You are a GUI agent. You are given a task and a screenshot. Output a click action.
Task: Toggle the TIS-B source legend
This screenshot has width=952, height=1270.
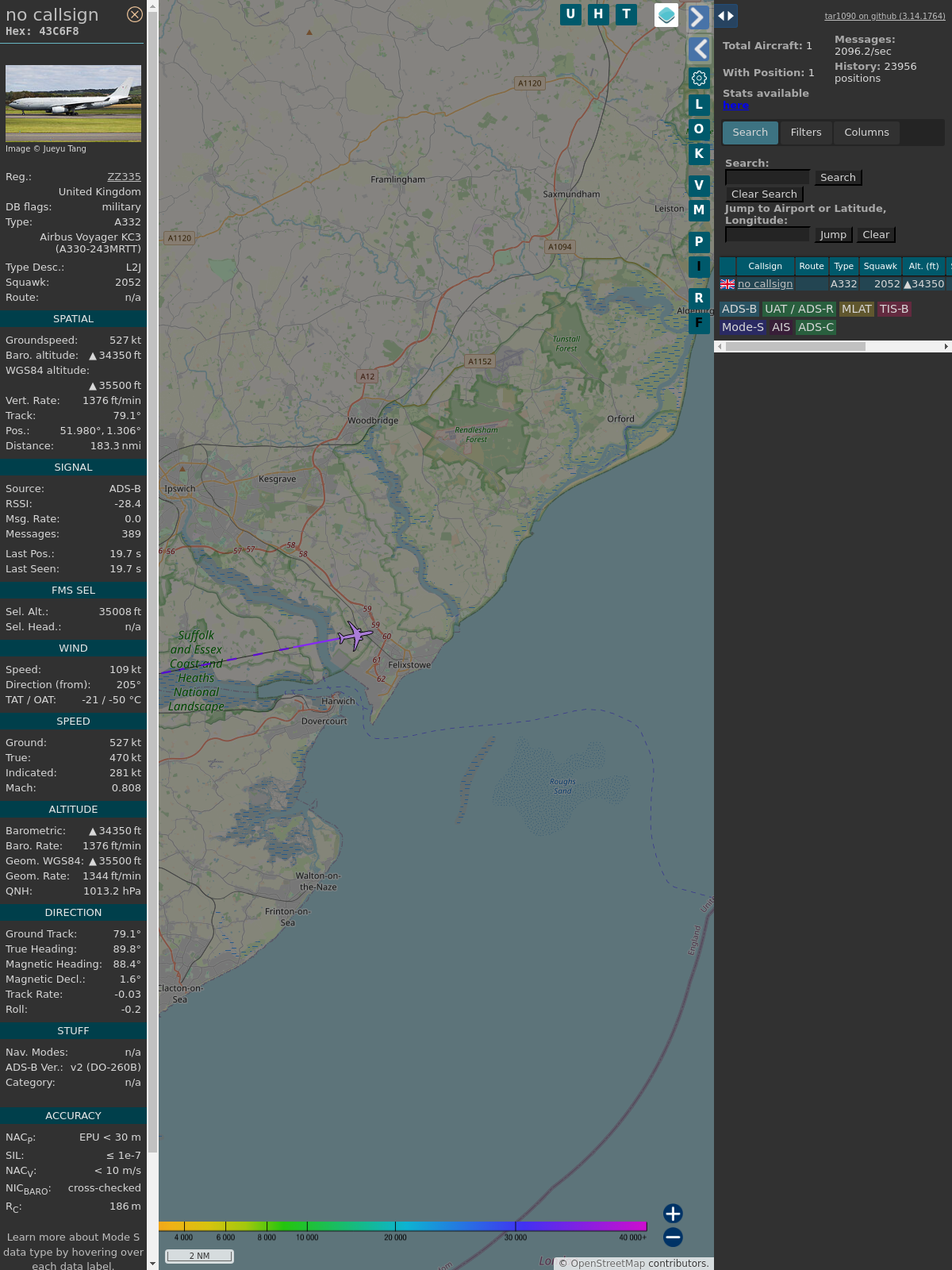click(894, 310)
